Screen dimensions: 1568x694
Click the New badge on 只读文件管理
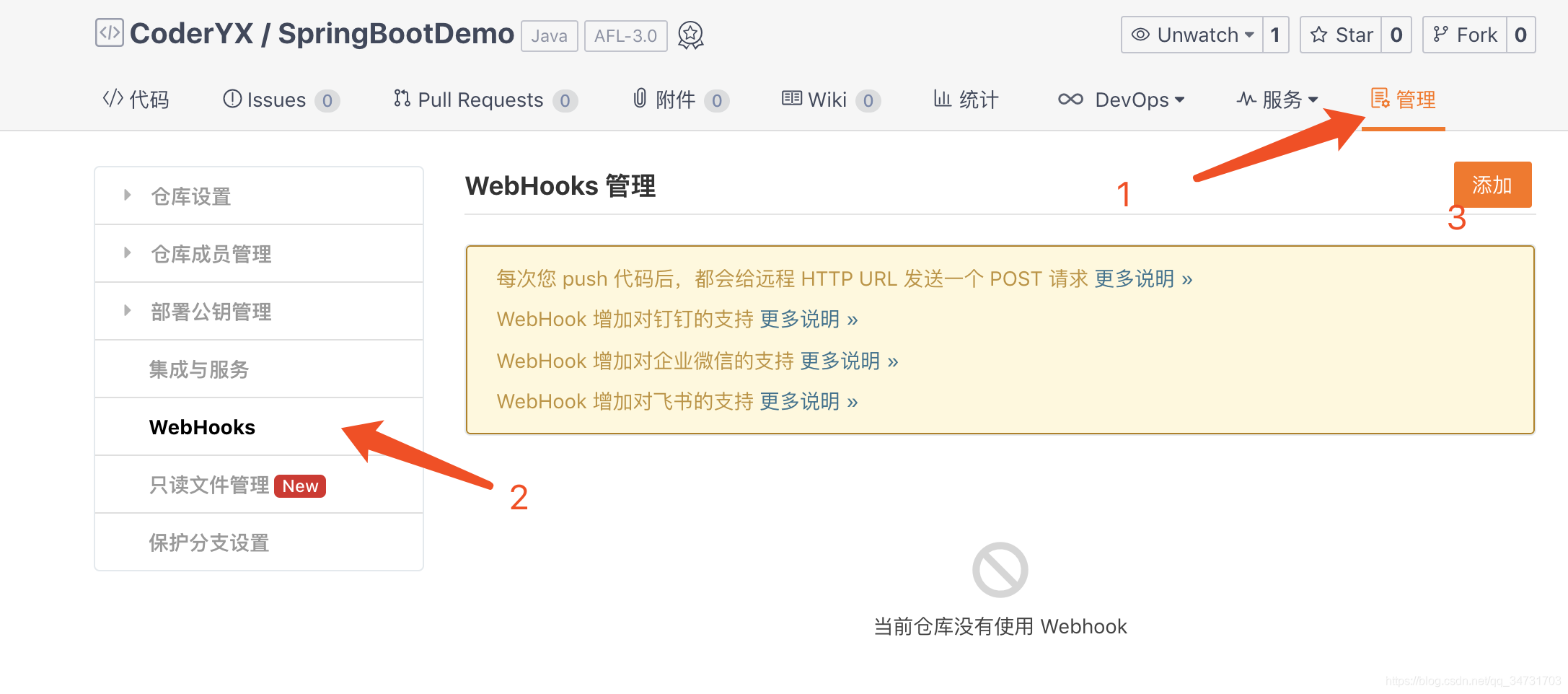300,486
